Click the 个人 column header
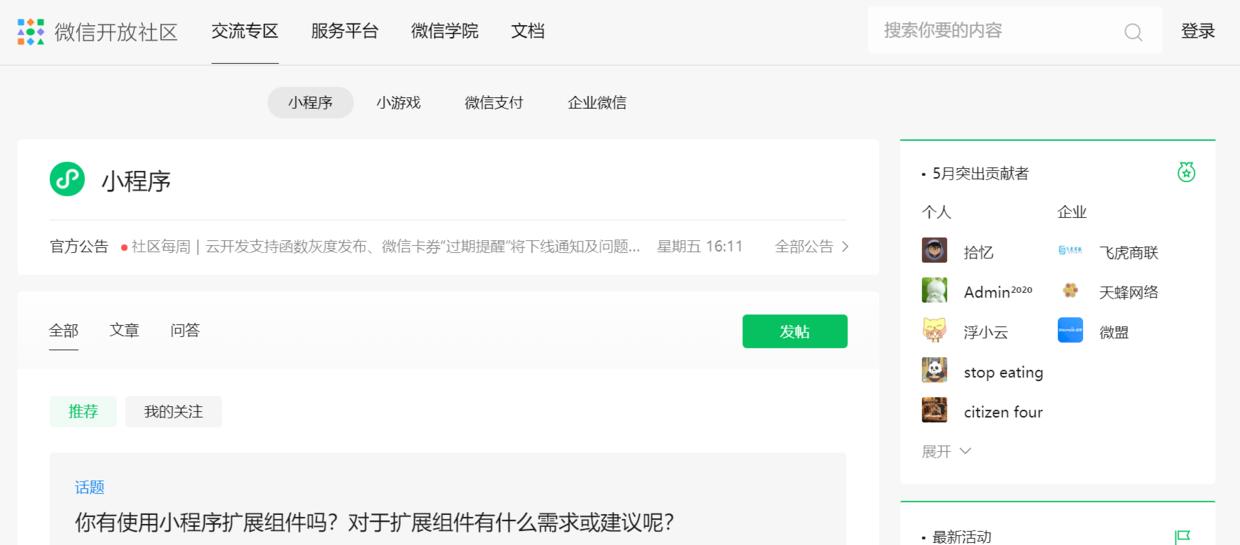Viewport: 1240px width, 545px height. coord(937,212)
